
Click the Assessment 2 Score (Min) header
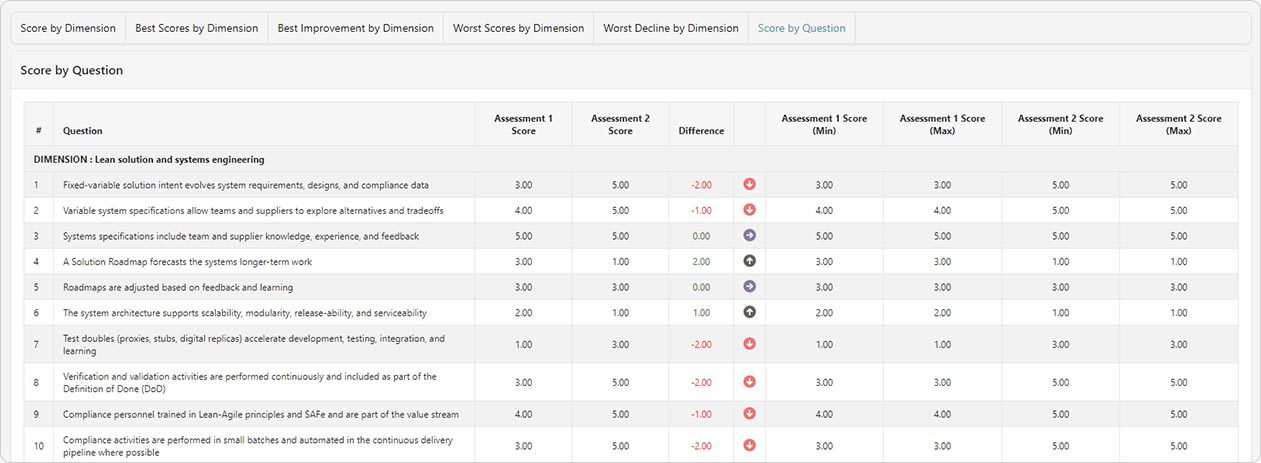[x=1060, y=124]
